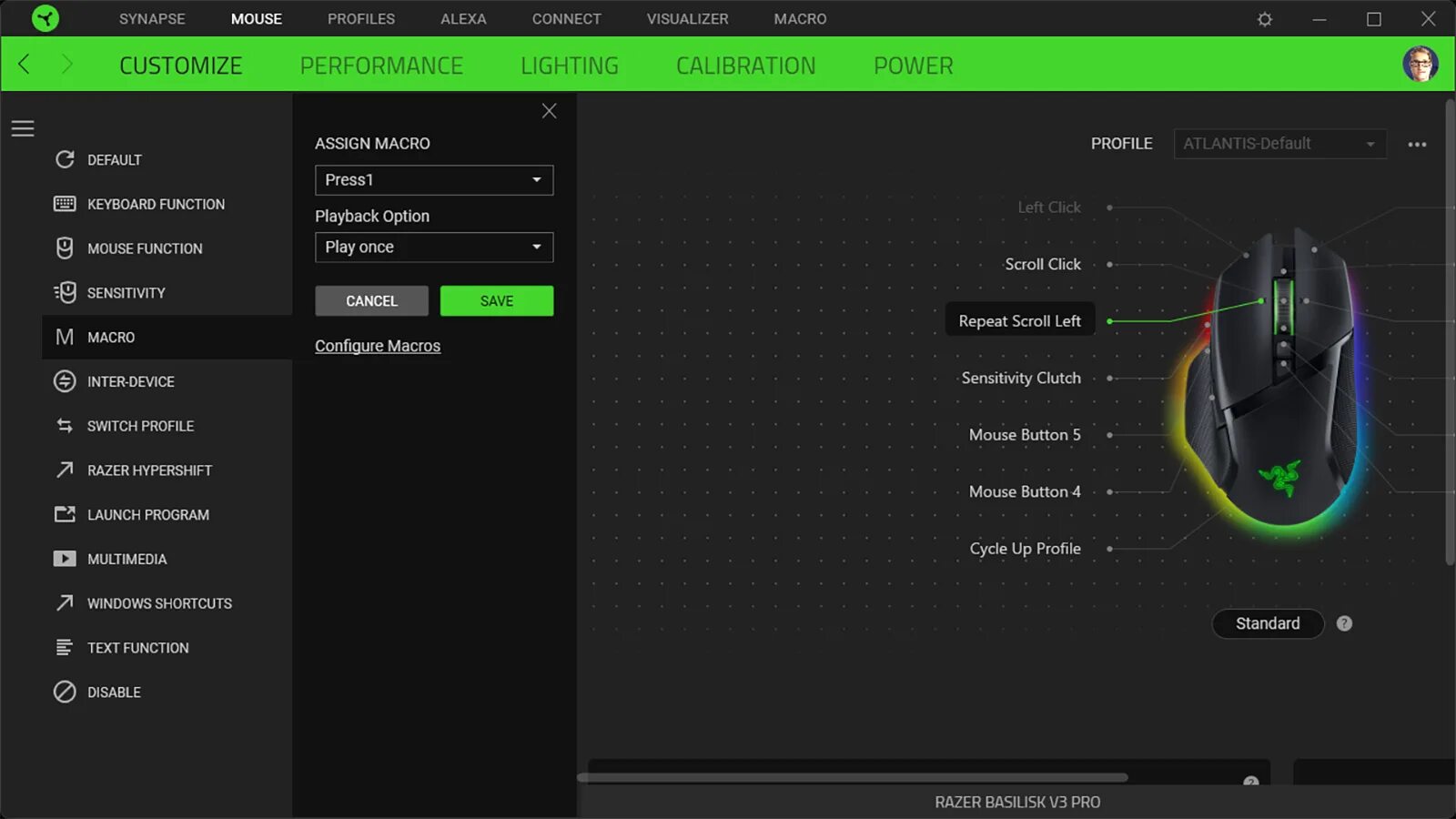Open the Configure Macros link
This screenshot has height=819, width=1456.
click(378, 346)
